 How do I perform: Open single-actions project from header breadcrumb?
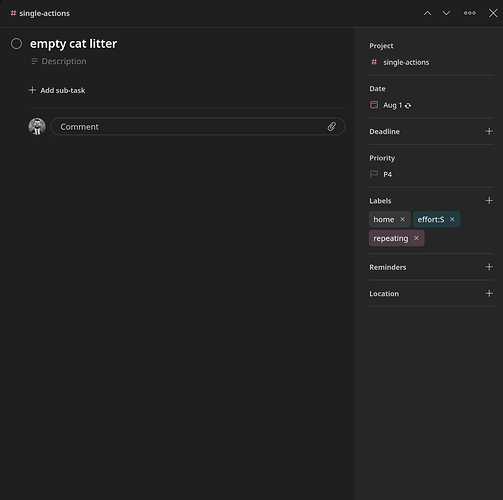[x=40, y=13]
